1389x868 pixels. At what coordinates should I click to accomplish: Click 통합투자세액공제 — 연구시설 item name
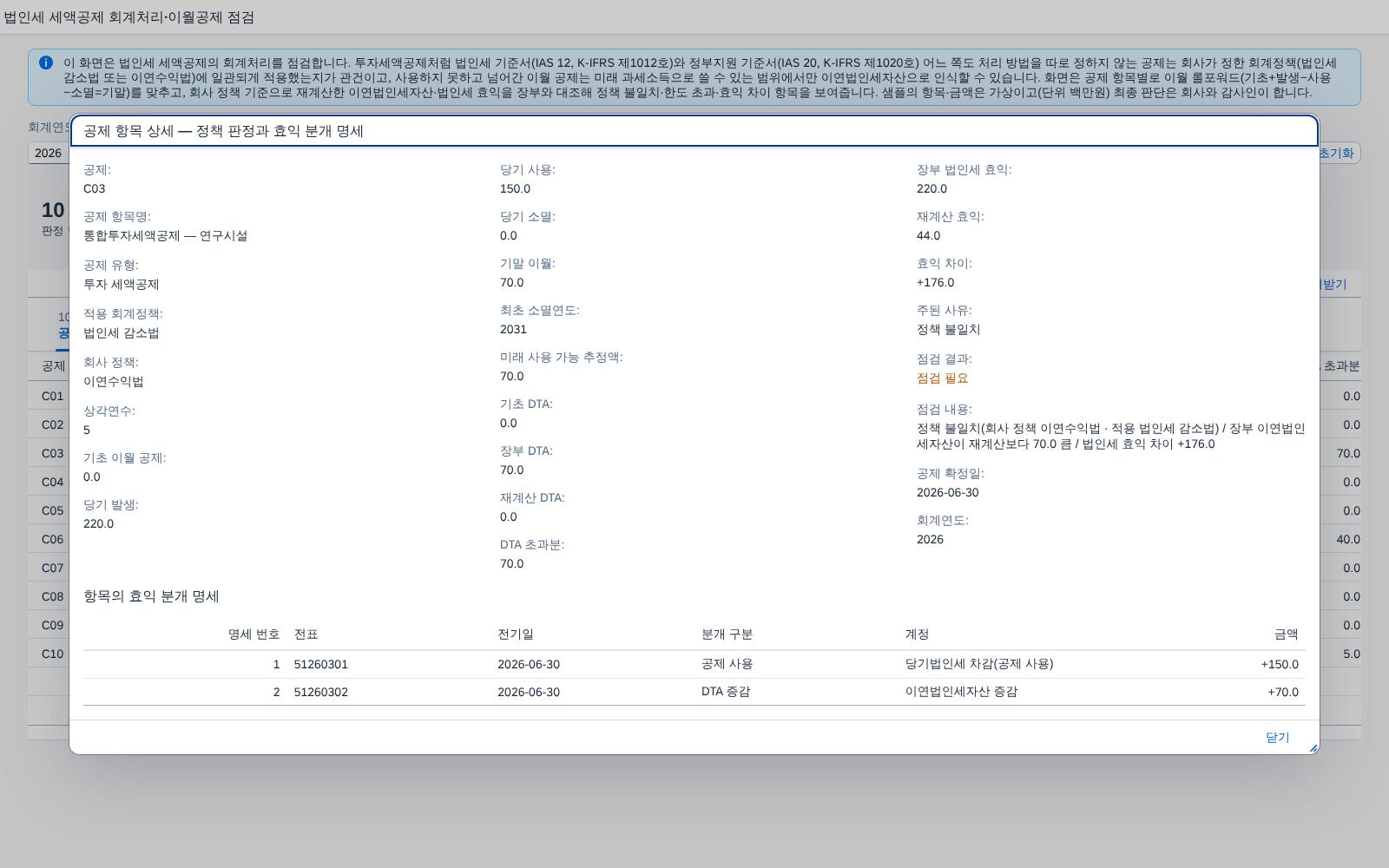pos(165,235)
